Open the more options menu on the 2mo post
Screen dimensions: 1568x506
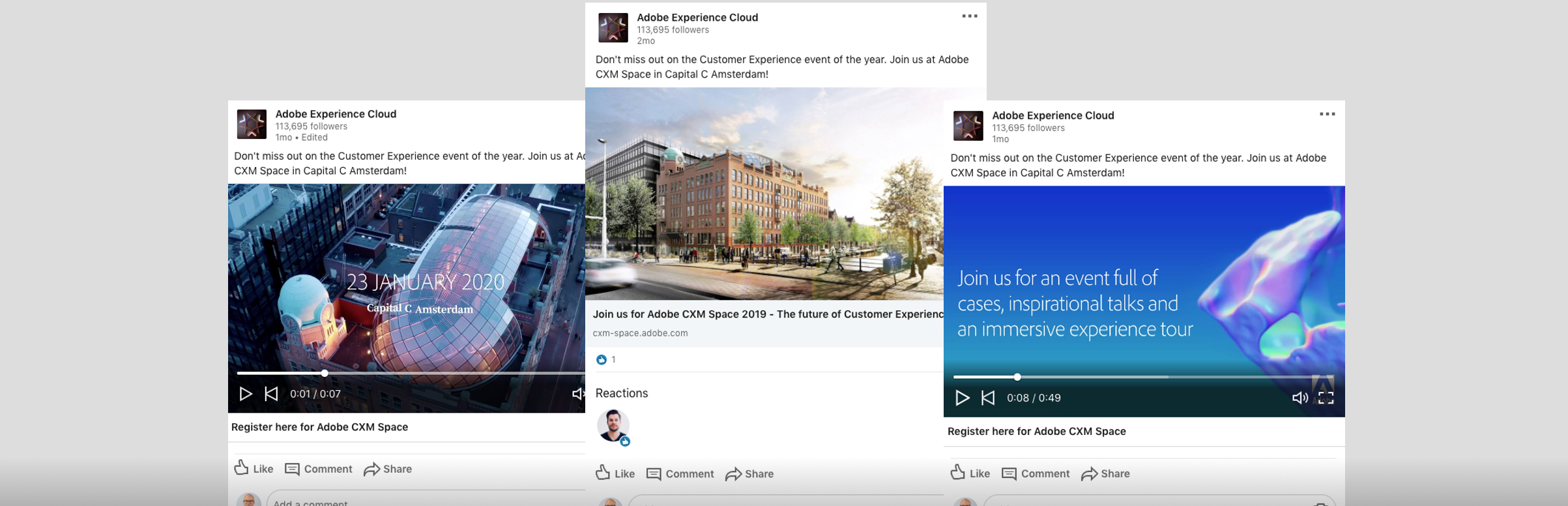970,16
